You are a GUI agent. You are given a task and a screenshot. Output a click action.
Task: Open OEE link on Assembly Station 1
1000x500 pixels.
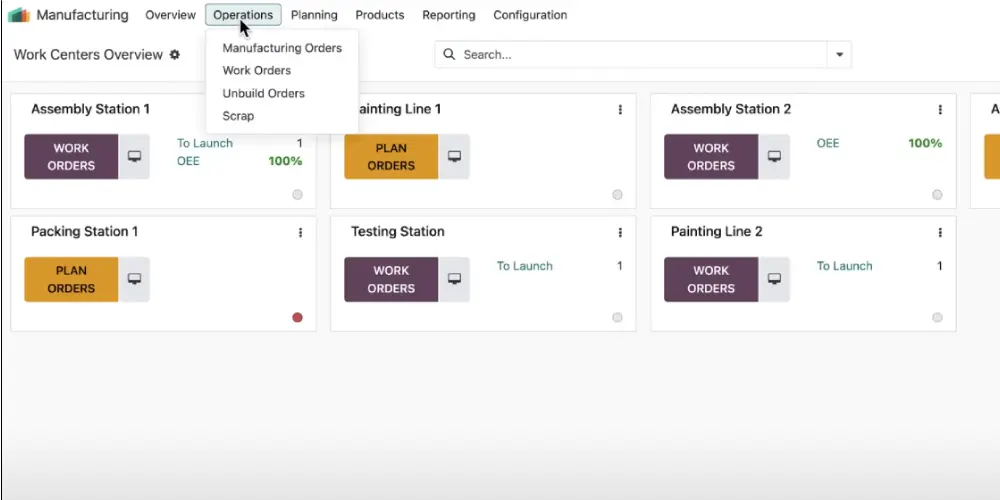tap(188, 161)
